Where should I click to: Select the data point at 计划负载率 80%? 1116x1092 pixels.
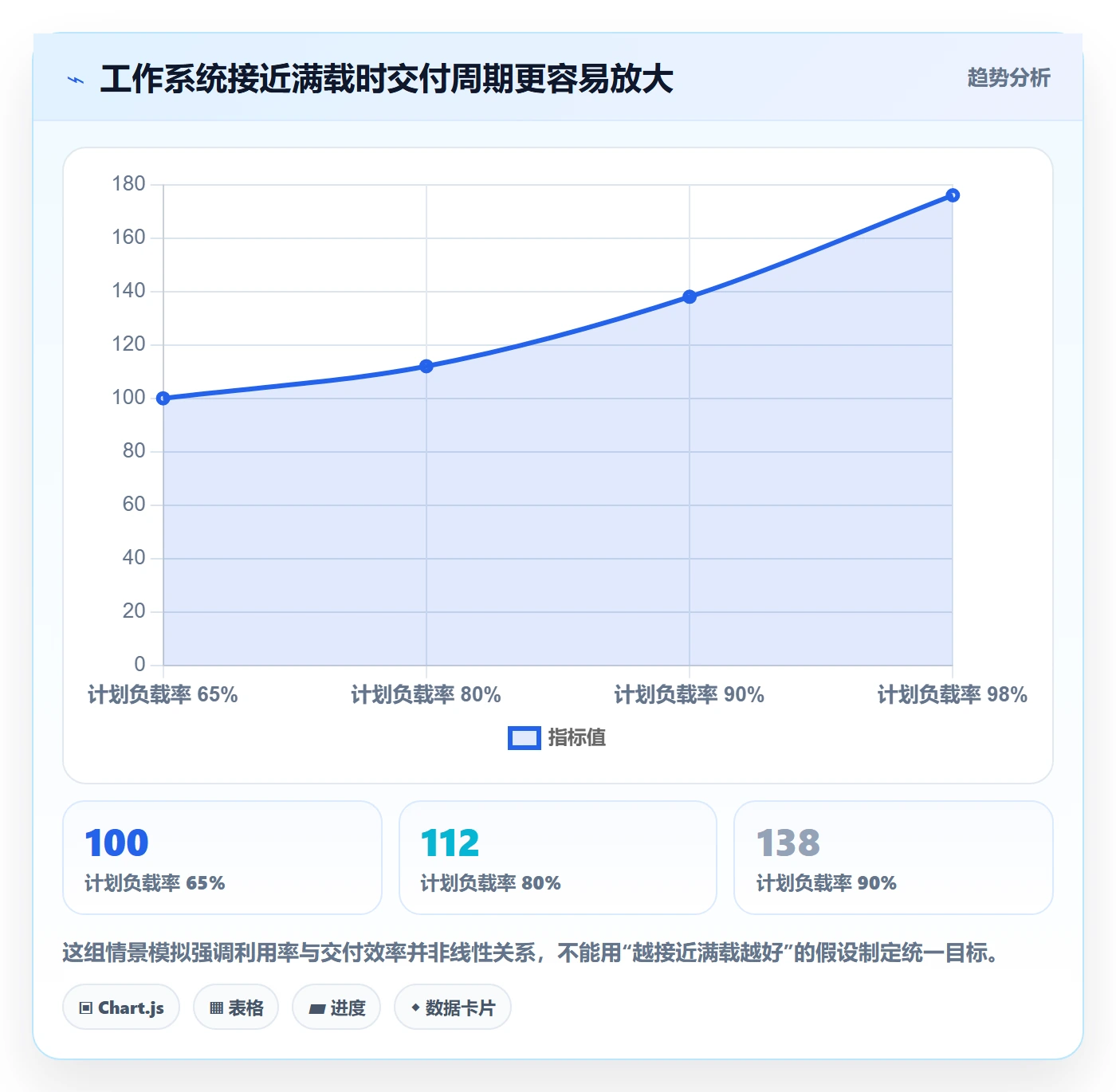click(x=426, y=366)
